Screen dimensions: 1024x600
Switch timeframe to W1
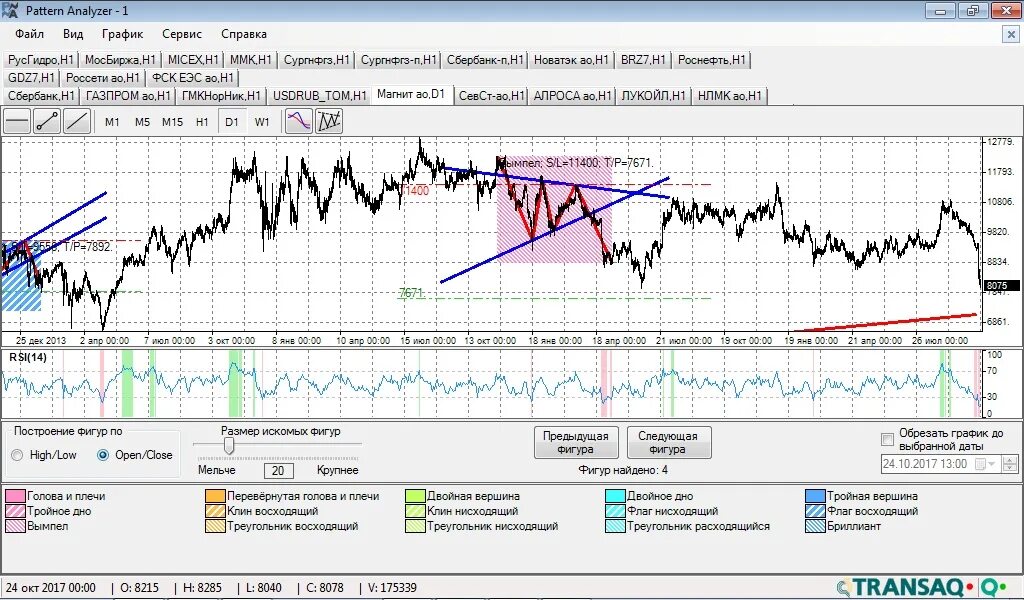[x=262, y=122]
